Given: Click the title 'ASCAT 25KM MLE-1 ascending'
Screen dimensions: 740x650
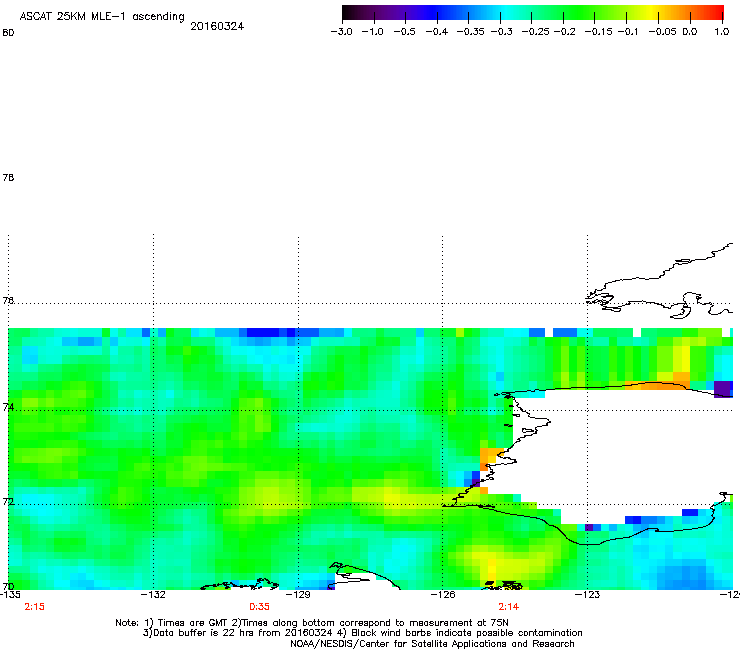Looking at the screenshot, I should coord(102,17).
